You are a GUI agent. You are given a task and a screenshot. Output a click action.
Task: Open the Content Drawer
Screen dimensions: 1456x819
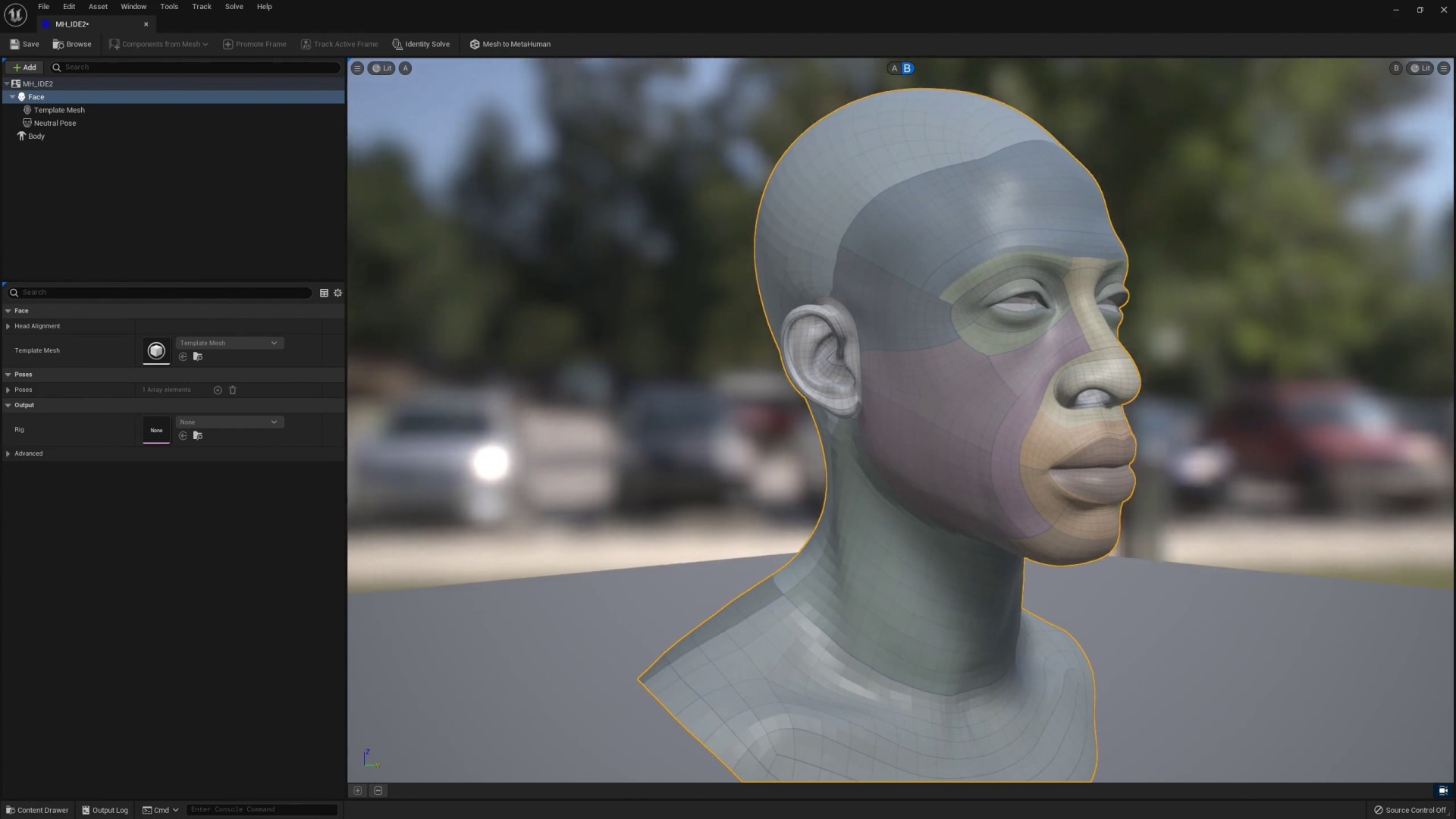(36, 810)
